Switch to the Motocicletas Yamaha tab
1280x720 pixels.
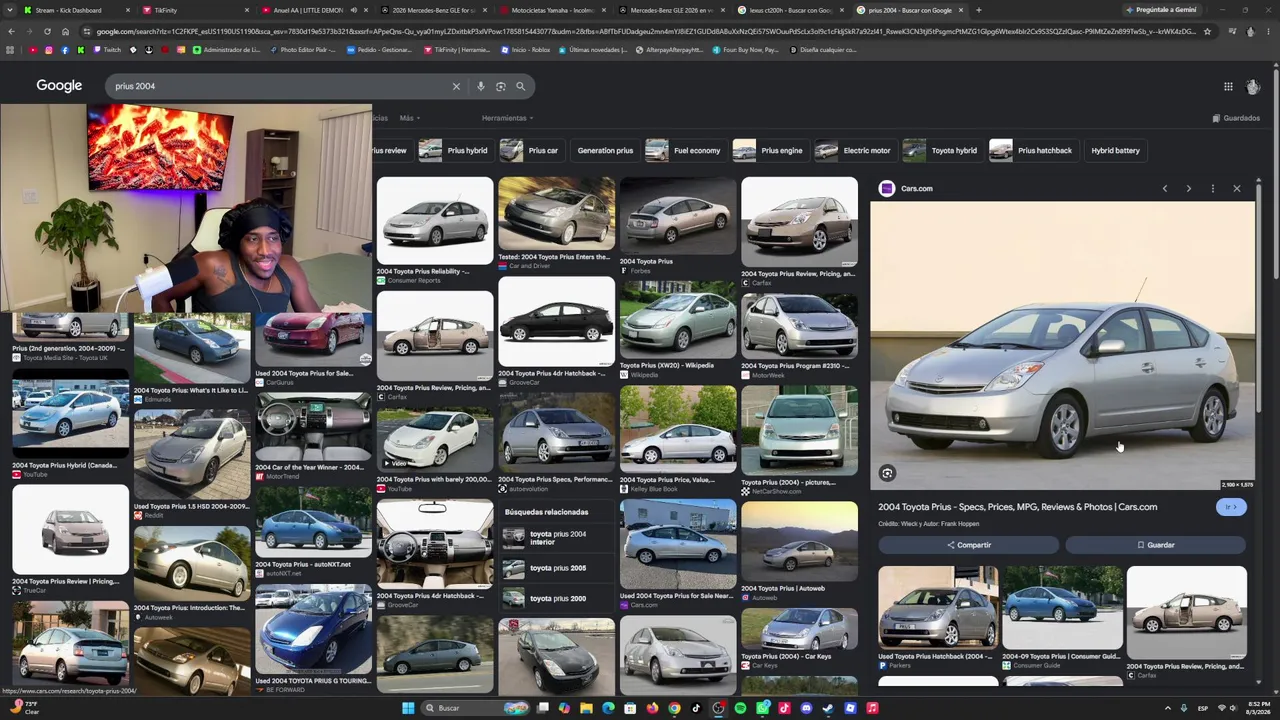click(x=553, y=10)
